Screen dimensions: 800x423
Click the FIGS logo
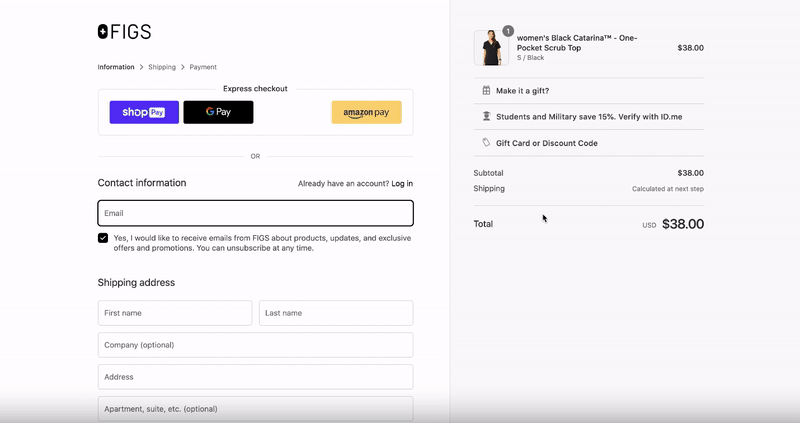pos(124,32)
